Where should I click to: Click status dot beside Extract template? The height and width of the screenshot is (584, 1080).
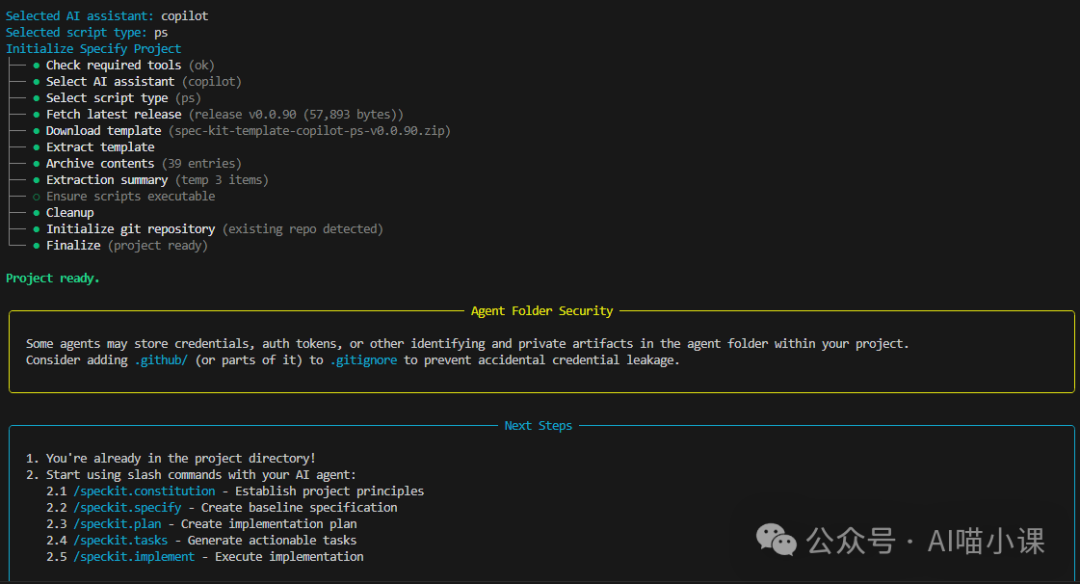pos(36,148)
